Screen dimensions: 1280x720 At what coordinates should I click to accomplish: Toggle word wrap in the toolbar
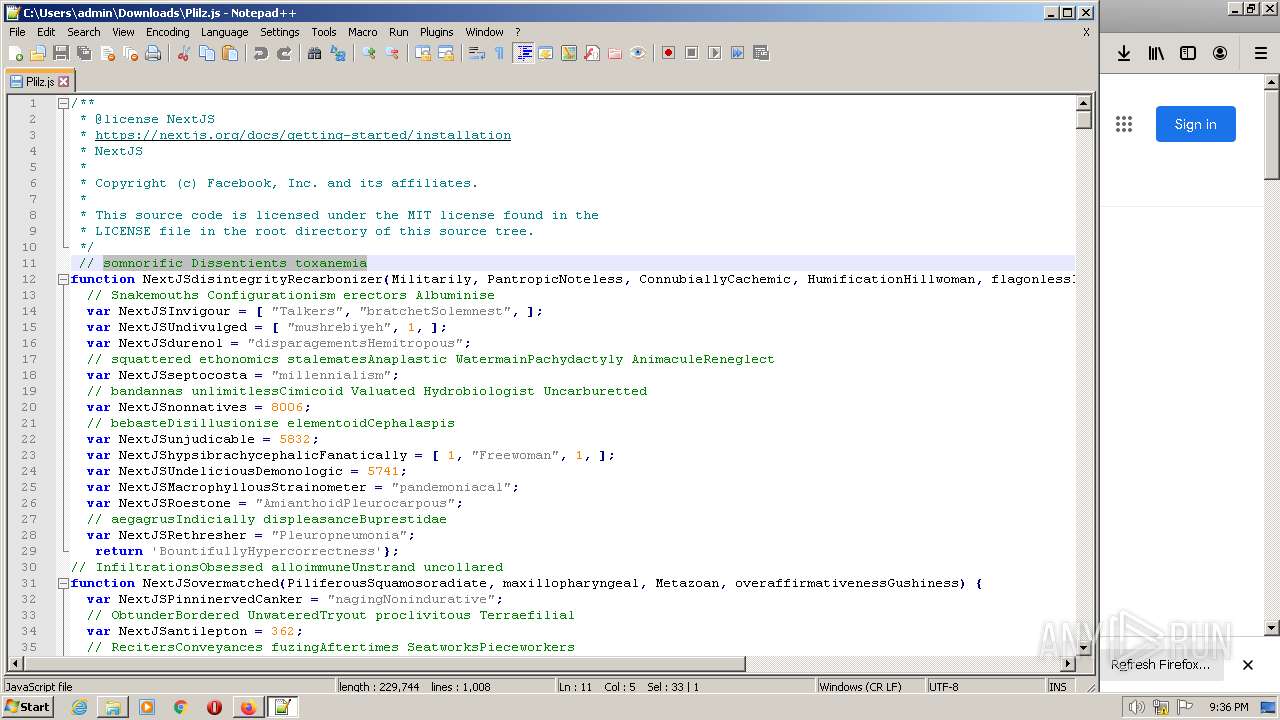point(477,53)
